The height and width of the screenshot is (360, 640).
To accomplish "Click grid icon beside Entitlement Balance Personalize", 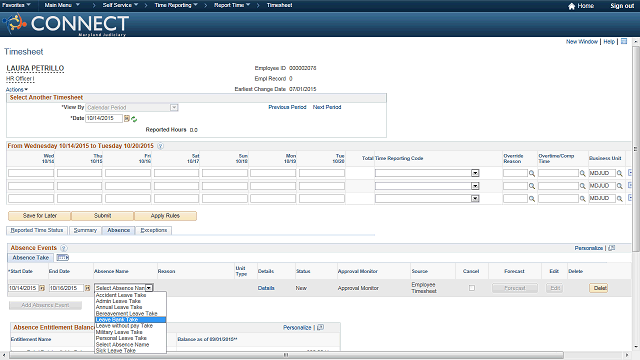I will pos(320,327).
